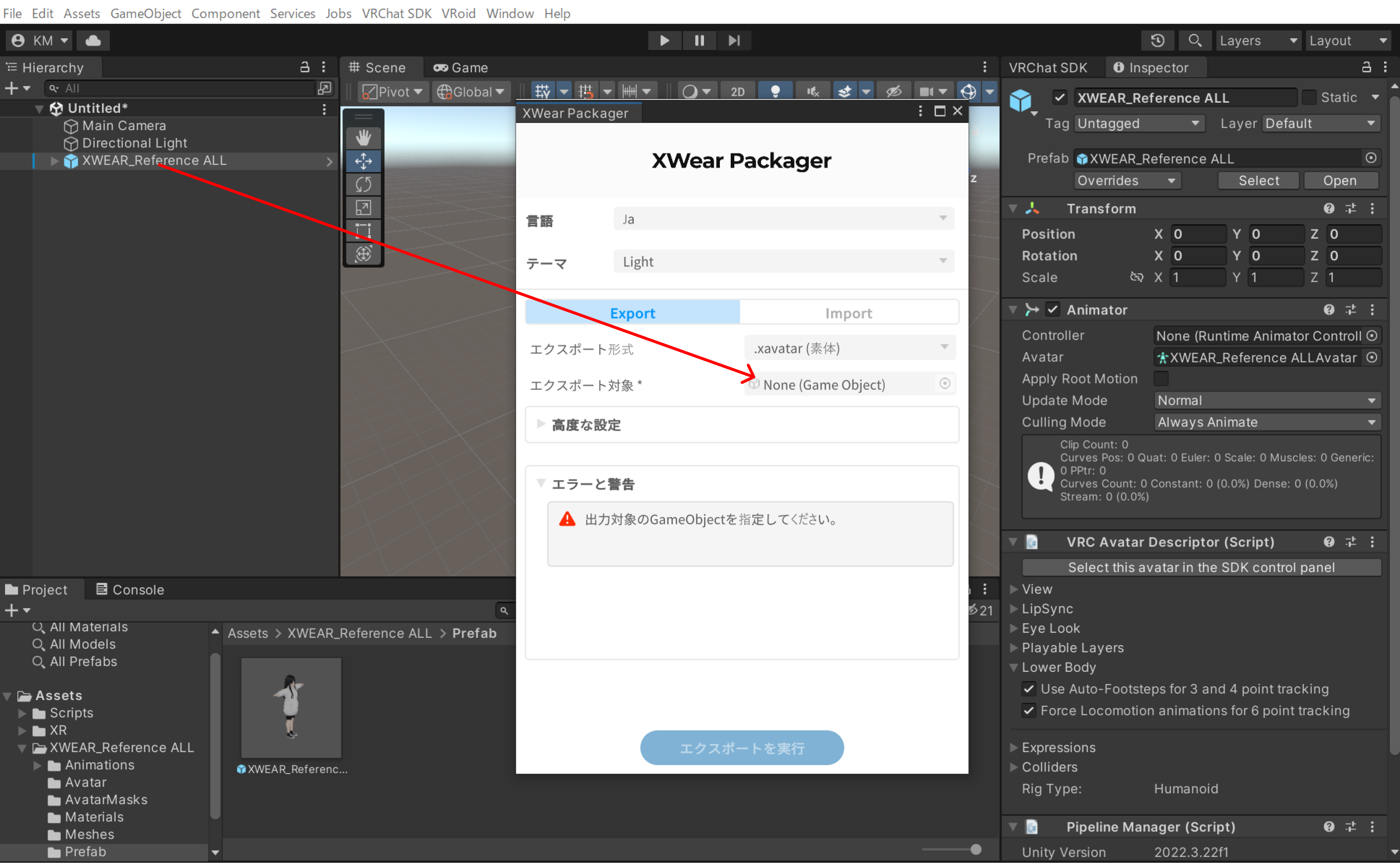
Task: Open the cloud services icon
Action: [x=93, y=40]
